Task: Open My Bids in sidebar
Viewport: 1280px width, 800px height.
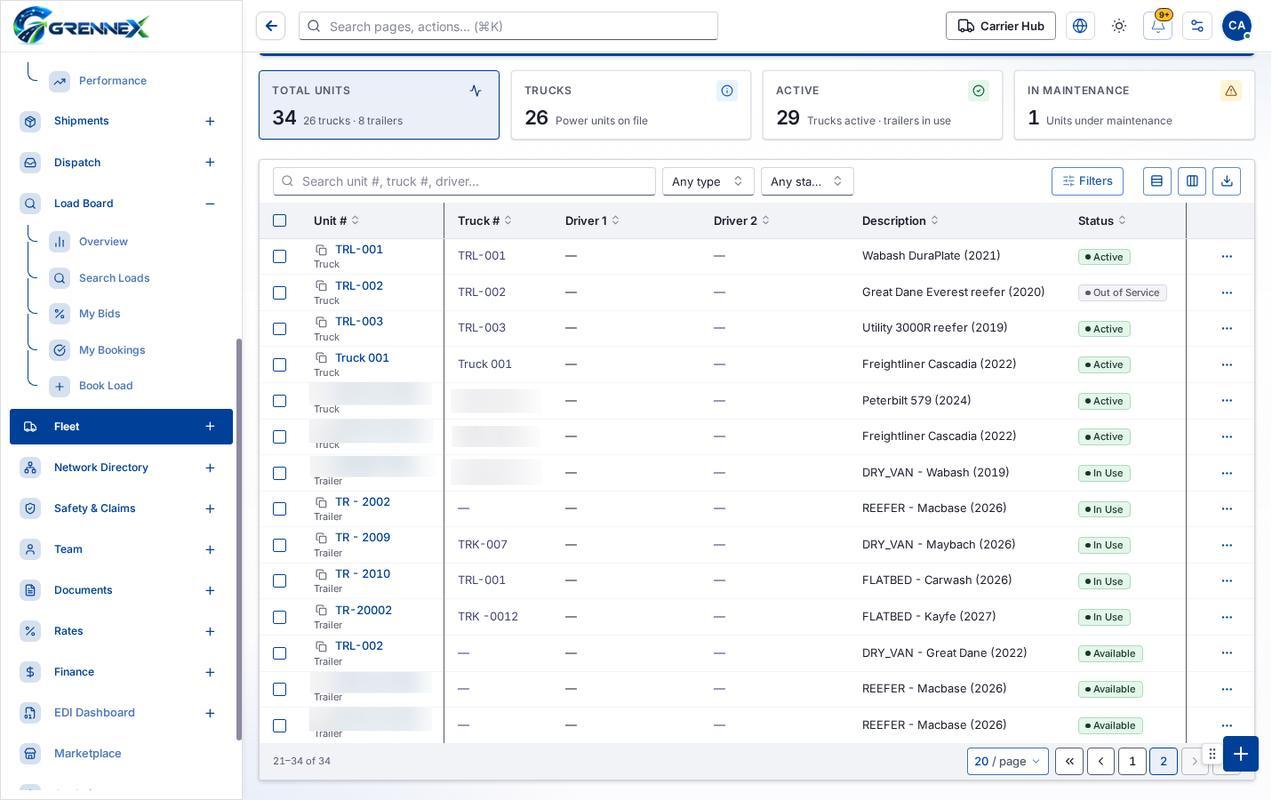Action: click(x=99, y=314)
